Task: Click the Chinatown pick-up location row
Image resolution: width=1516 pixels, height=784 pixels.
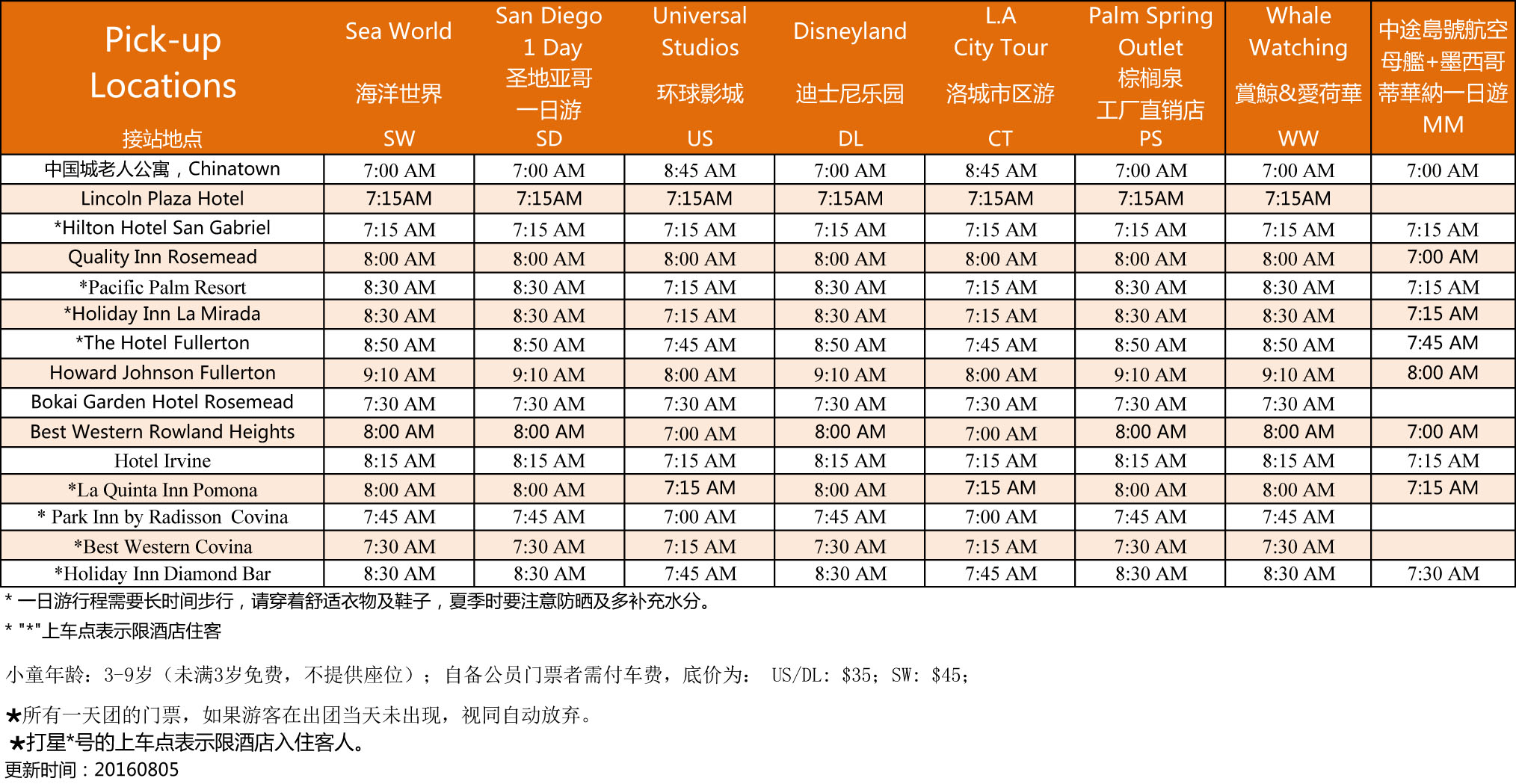Action: [x=162, y=170]
